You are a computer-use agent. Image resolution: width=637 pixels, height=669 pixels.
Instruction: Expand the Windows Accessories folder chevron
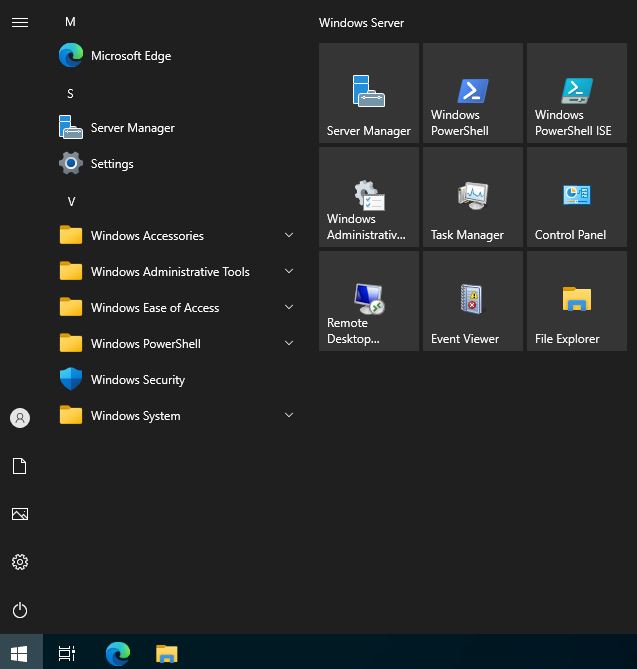(x=289, y=236)
